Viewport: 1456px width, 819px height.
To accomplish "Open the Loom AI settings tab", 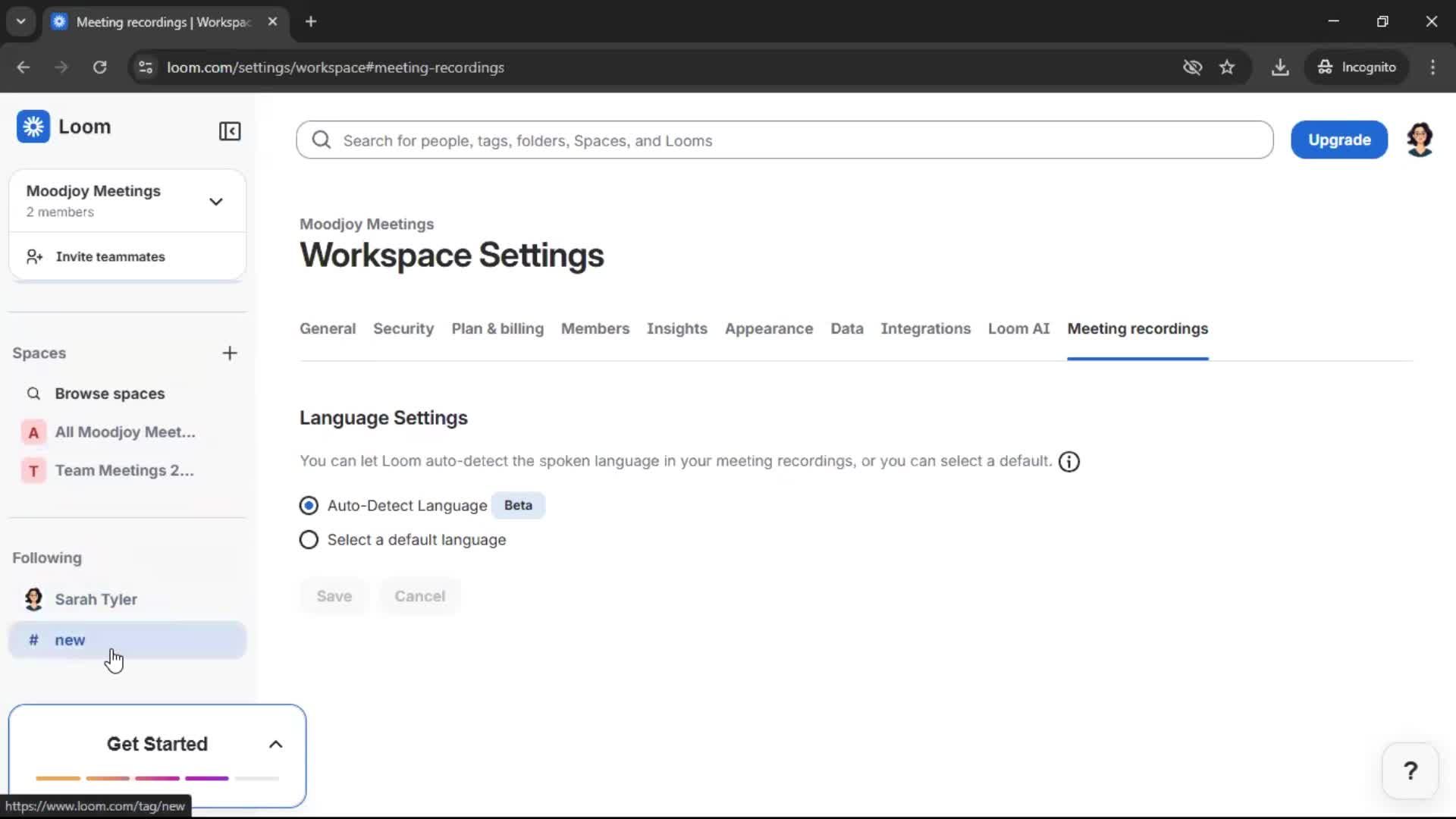I will click(1018, 329).
